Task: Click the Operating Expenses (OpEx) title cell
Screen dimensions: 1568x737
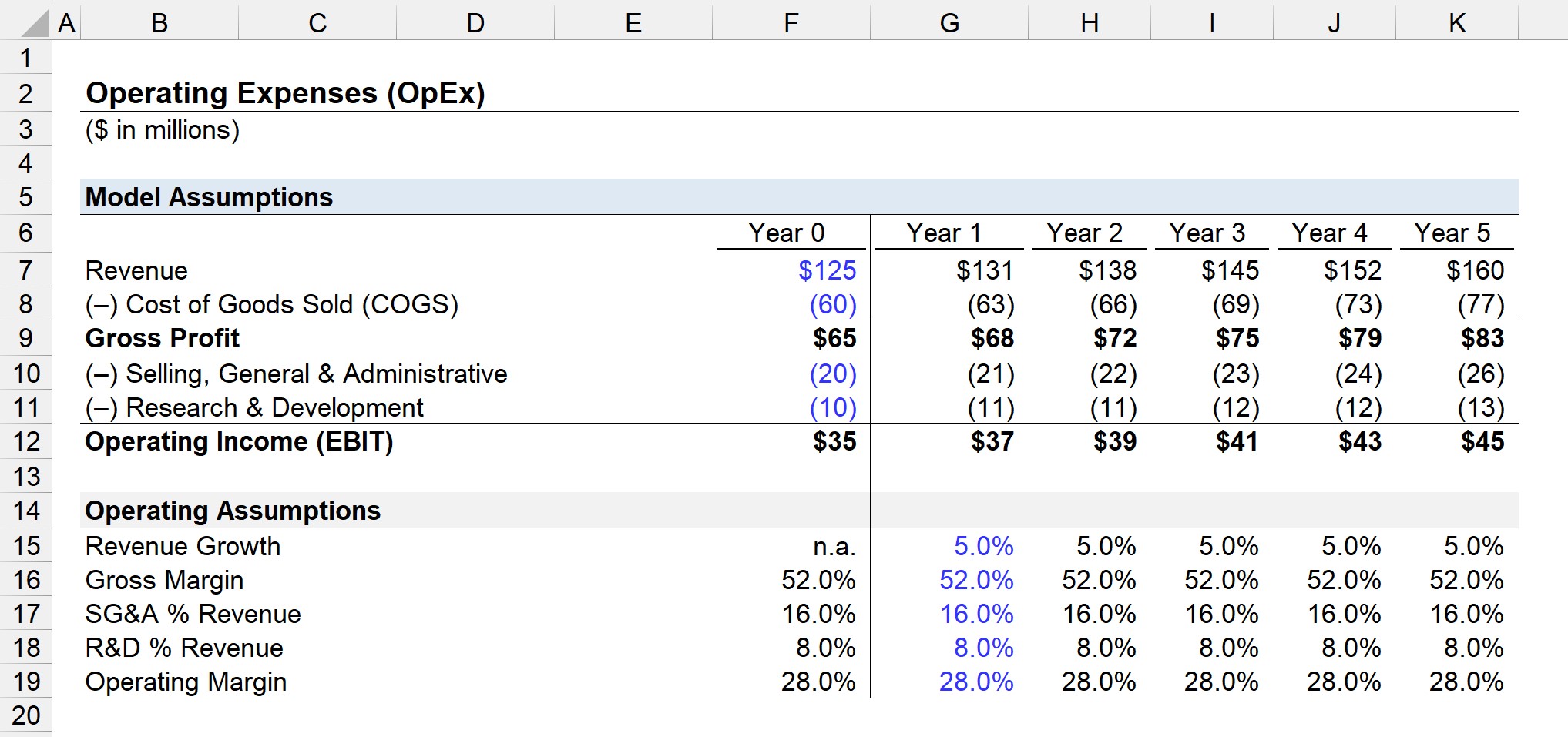Action: click(x=285, y=93)
